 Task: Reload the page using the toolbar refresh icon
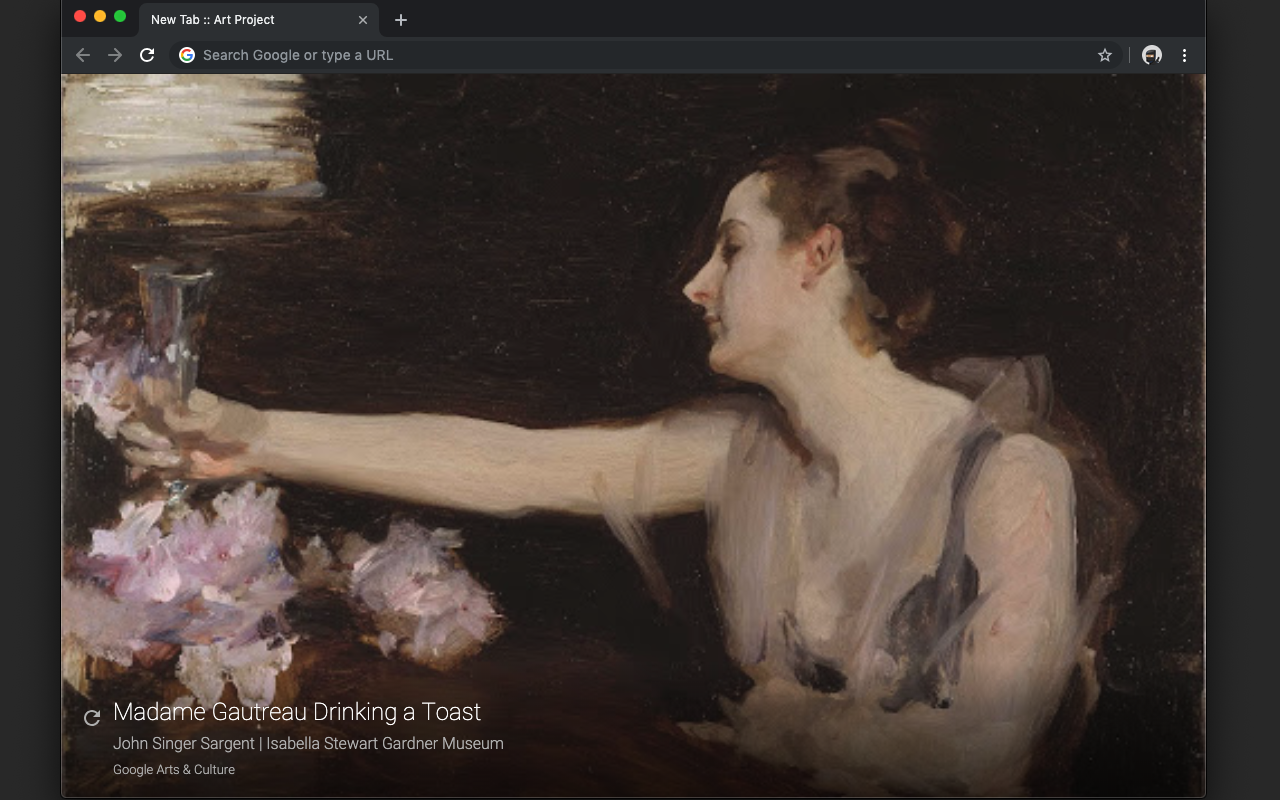pyautogui.click(x=147, y=55)
